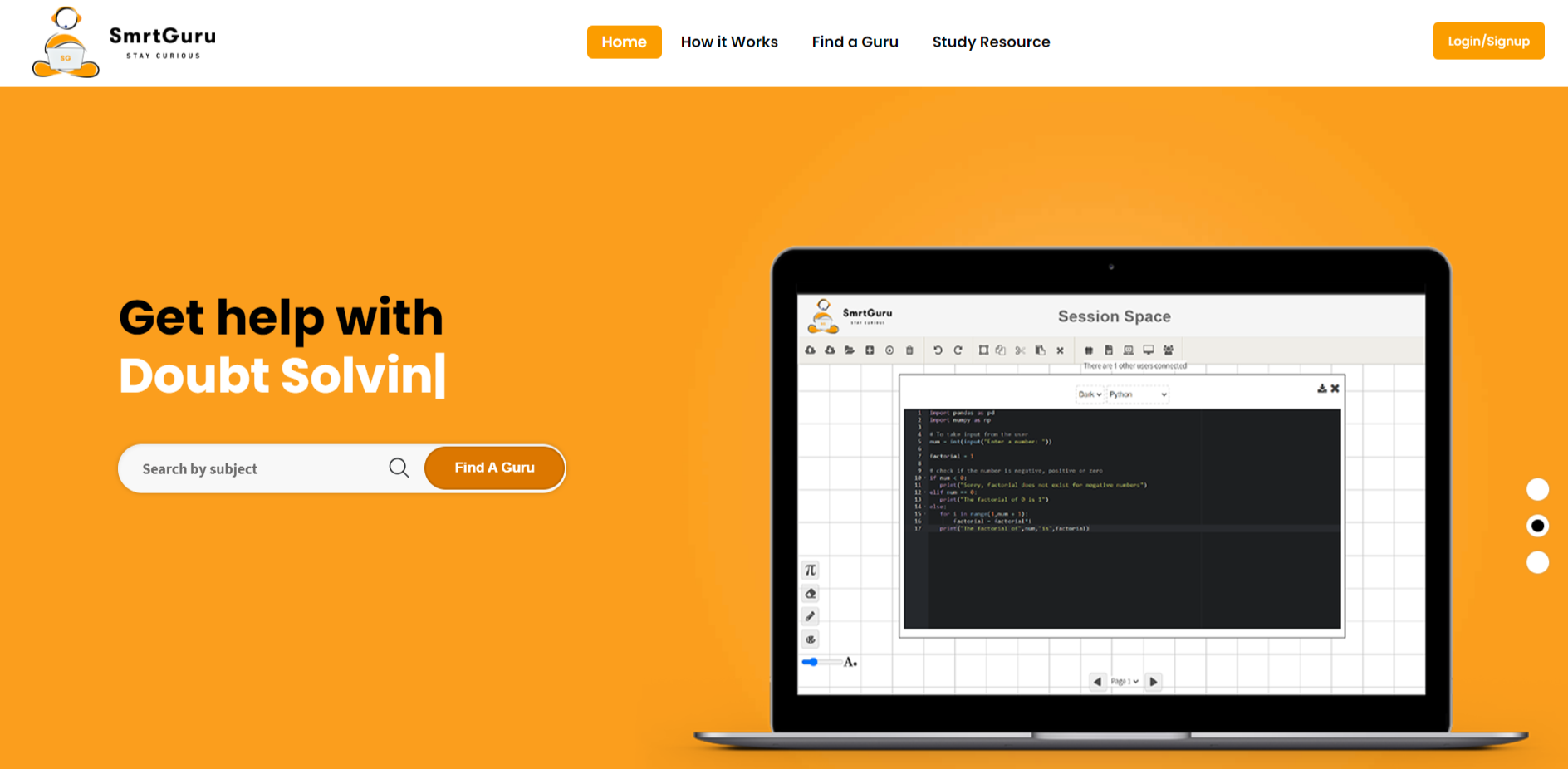Screen dimensions: 1568x769
Task: Open the Python language dropdown in code editor
Action: pos(1138,394)
